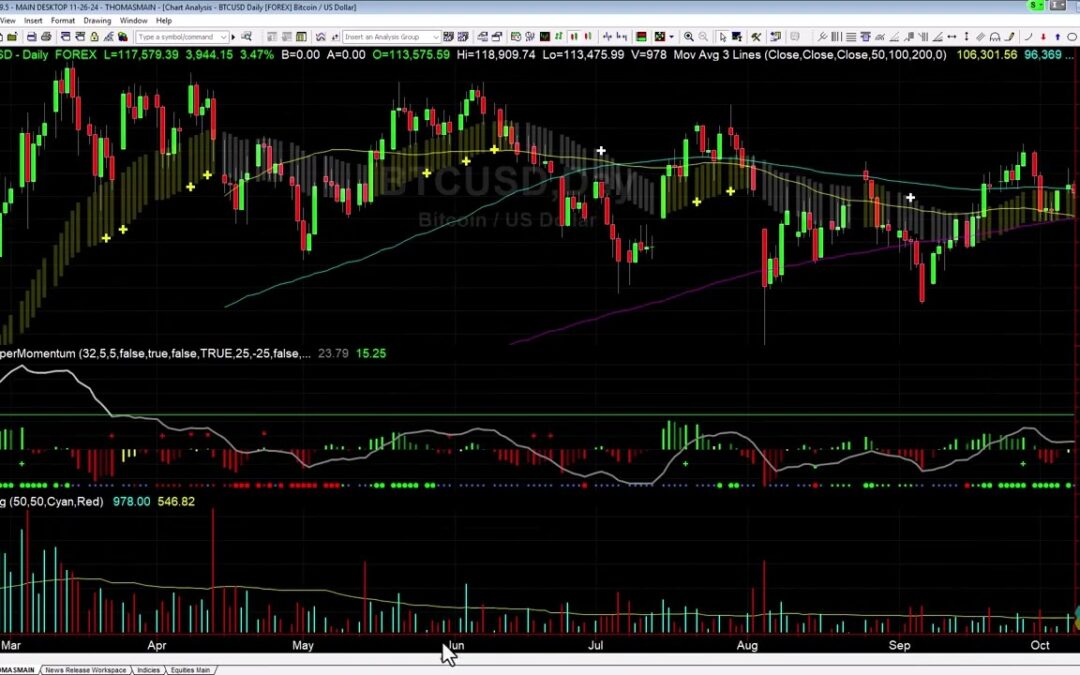Click the hammer and tools icon

[x=756, y=37]
